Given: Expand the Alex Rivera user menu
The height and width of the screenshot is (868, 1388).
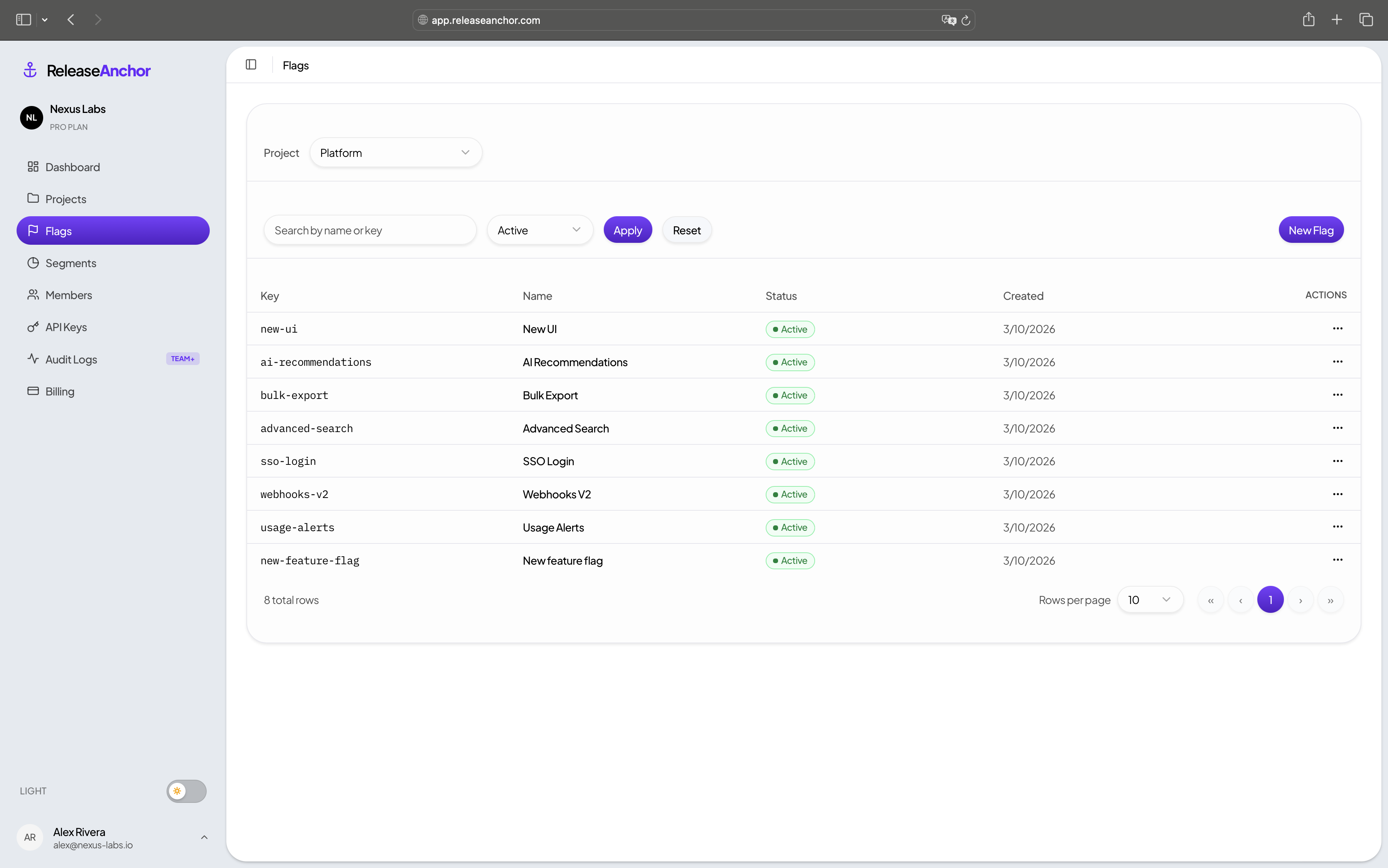Looking at the screenshot, I should click(x=204, y=837).
